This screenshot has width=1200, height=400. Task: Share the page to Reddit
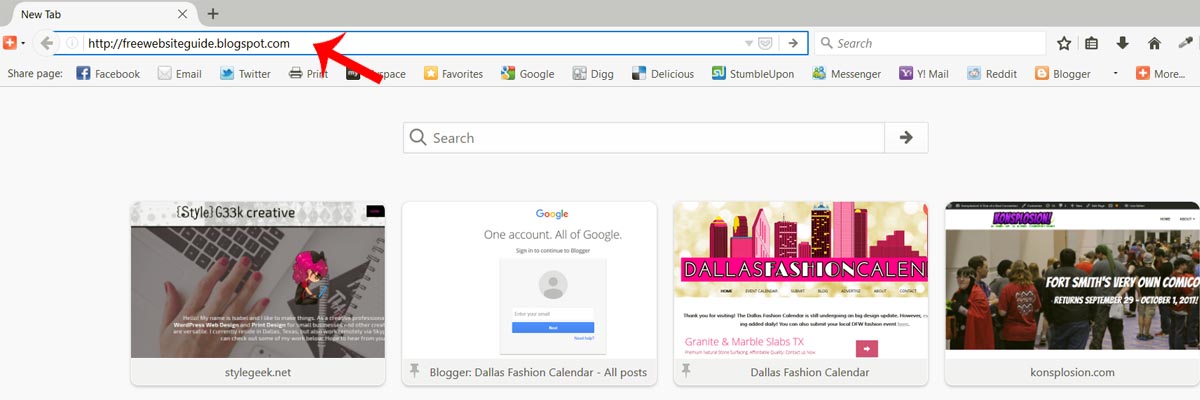[x=992, y=73]
